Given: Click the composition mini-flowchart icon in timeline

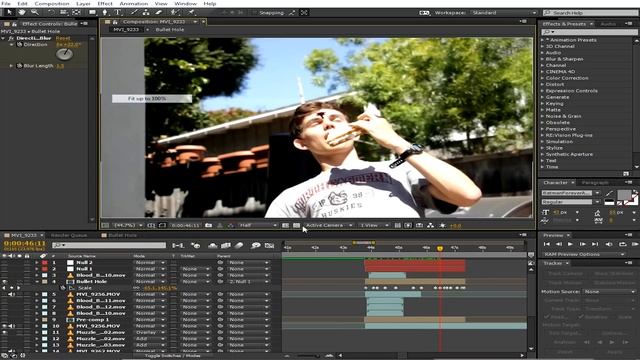Looking at the screenshot, I should pyautogui.click(x=178, y=245).
